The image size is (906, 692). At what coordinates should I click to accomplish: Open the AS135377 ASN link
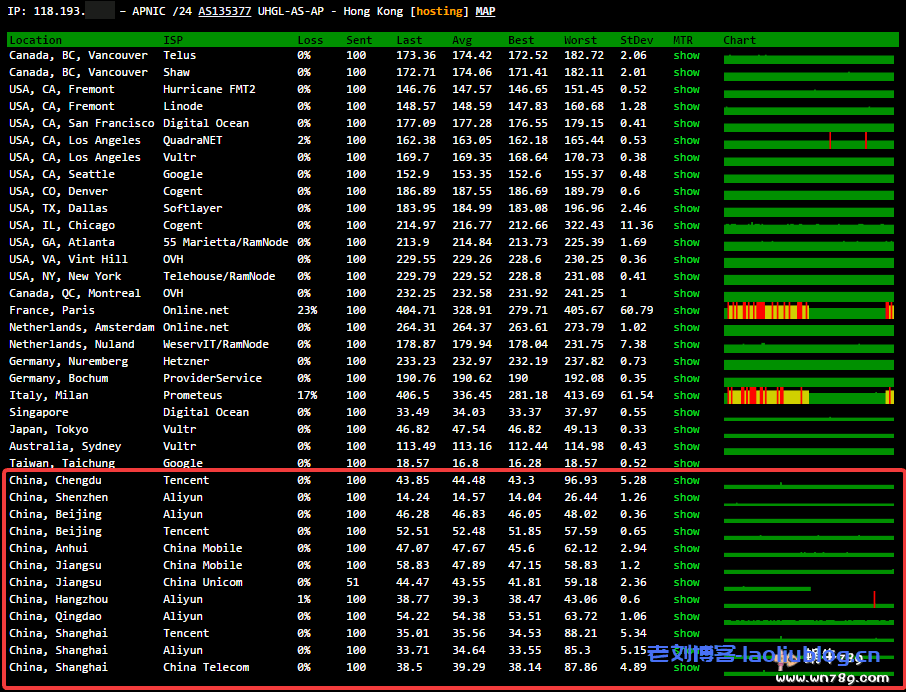point(225,11)
